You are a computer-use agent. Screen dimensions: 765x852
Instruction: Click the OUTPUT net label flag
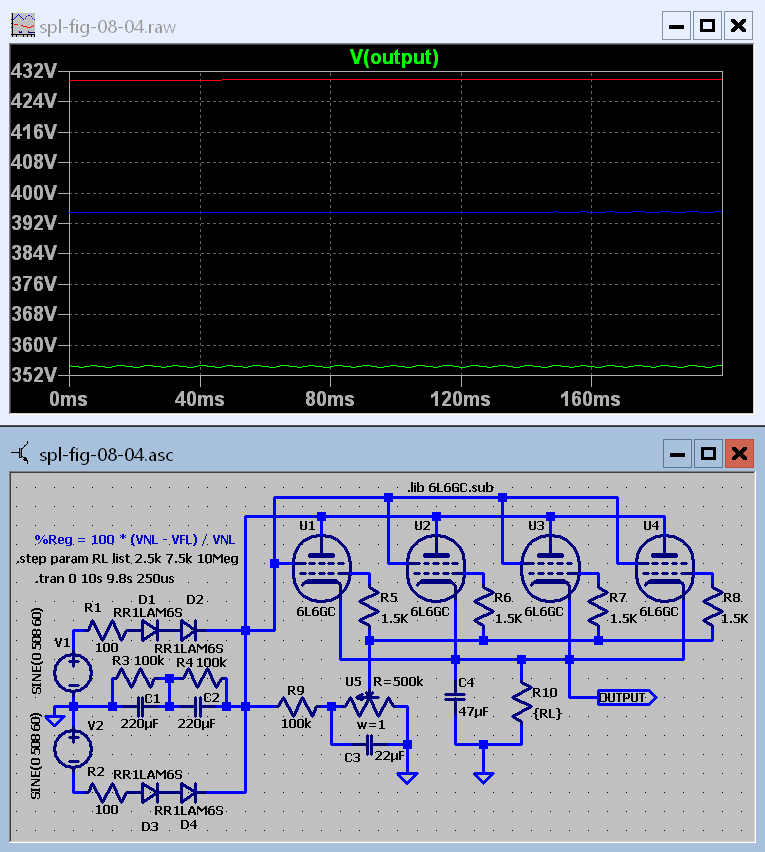click(625, 697)
